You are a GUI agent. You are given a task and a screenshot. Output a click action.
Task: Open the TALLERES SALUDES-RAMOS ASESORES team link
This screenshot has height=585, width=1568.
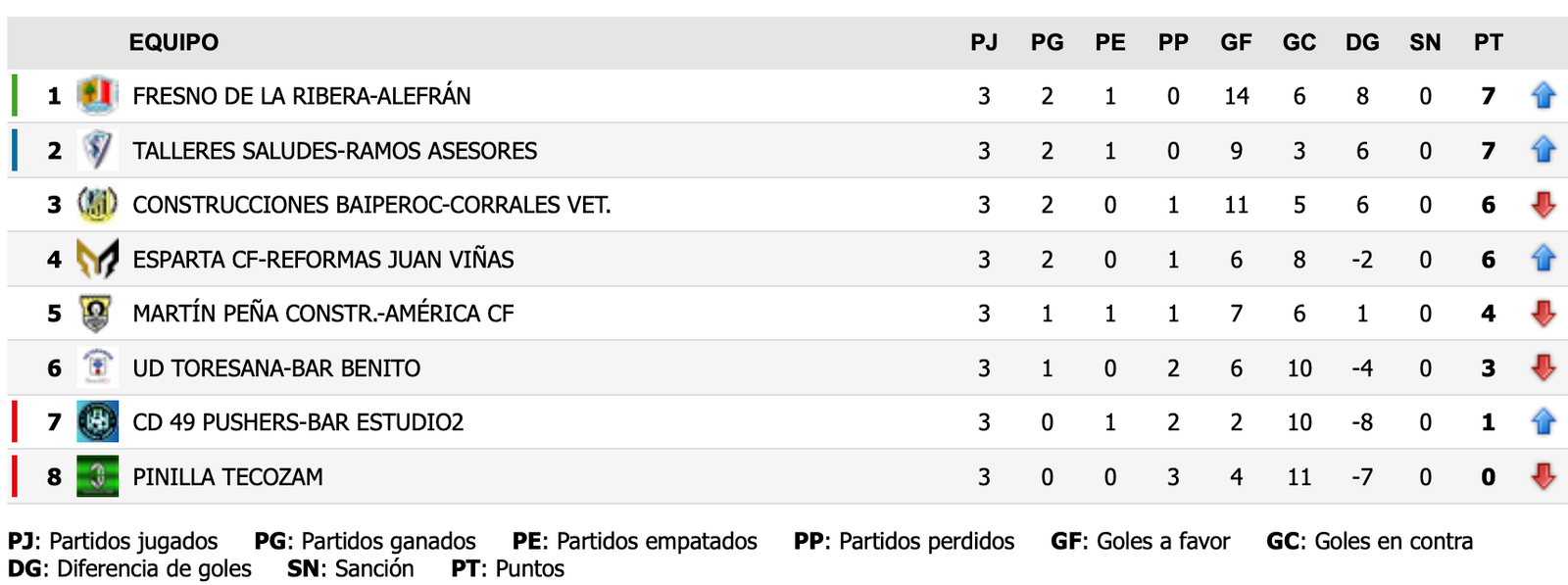(x=335, y=151)
